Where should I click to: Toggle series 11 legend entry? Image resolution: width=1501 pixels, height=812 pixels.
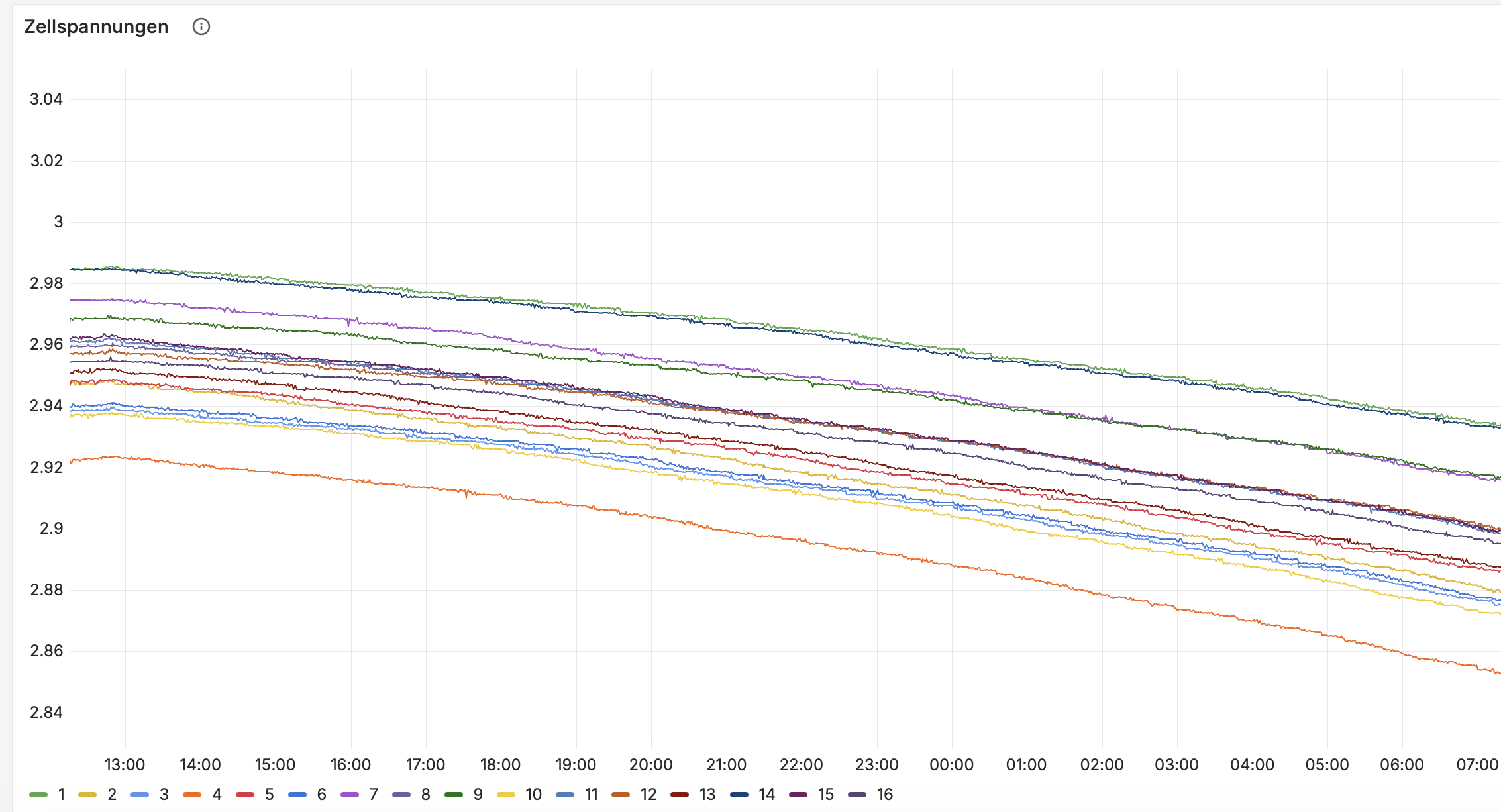point(591,795)
